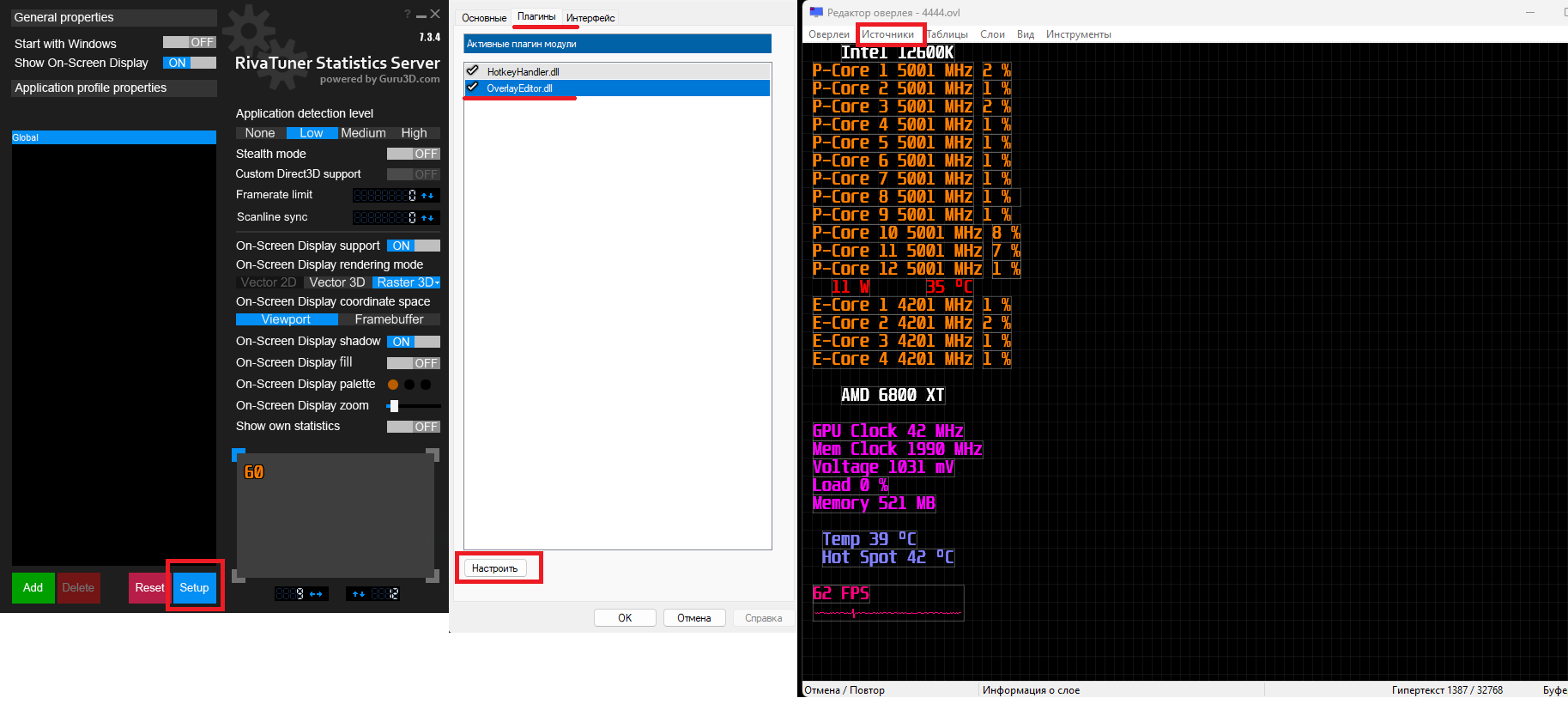
Task: Set application detection level to Low
Action: pyautogui.click(x=312, y=133)
